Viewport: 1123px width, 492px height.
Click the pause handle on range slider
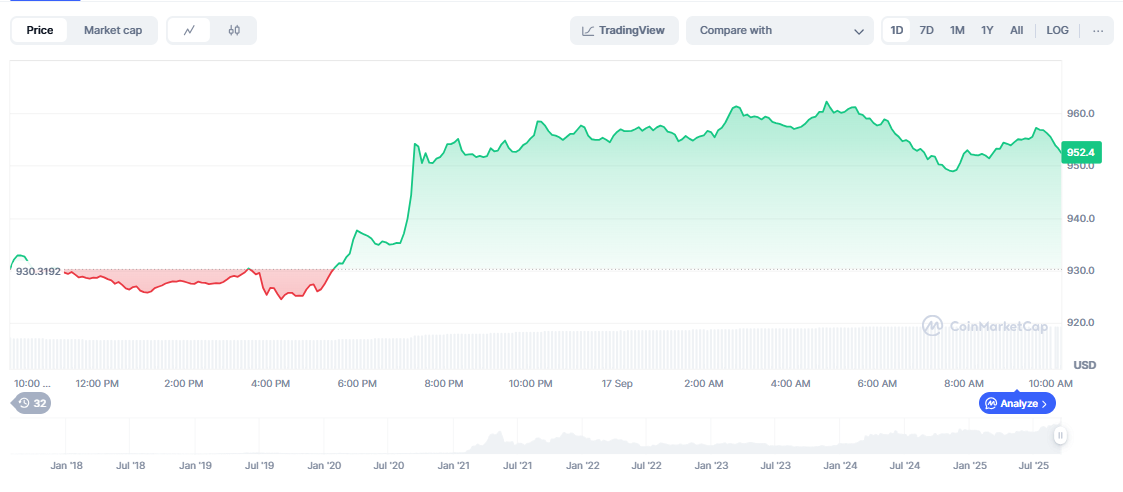(x=1060, y=435)
